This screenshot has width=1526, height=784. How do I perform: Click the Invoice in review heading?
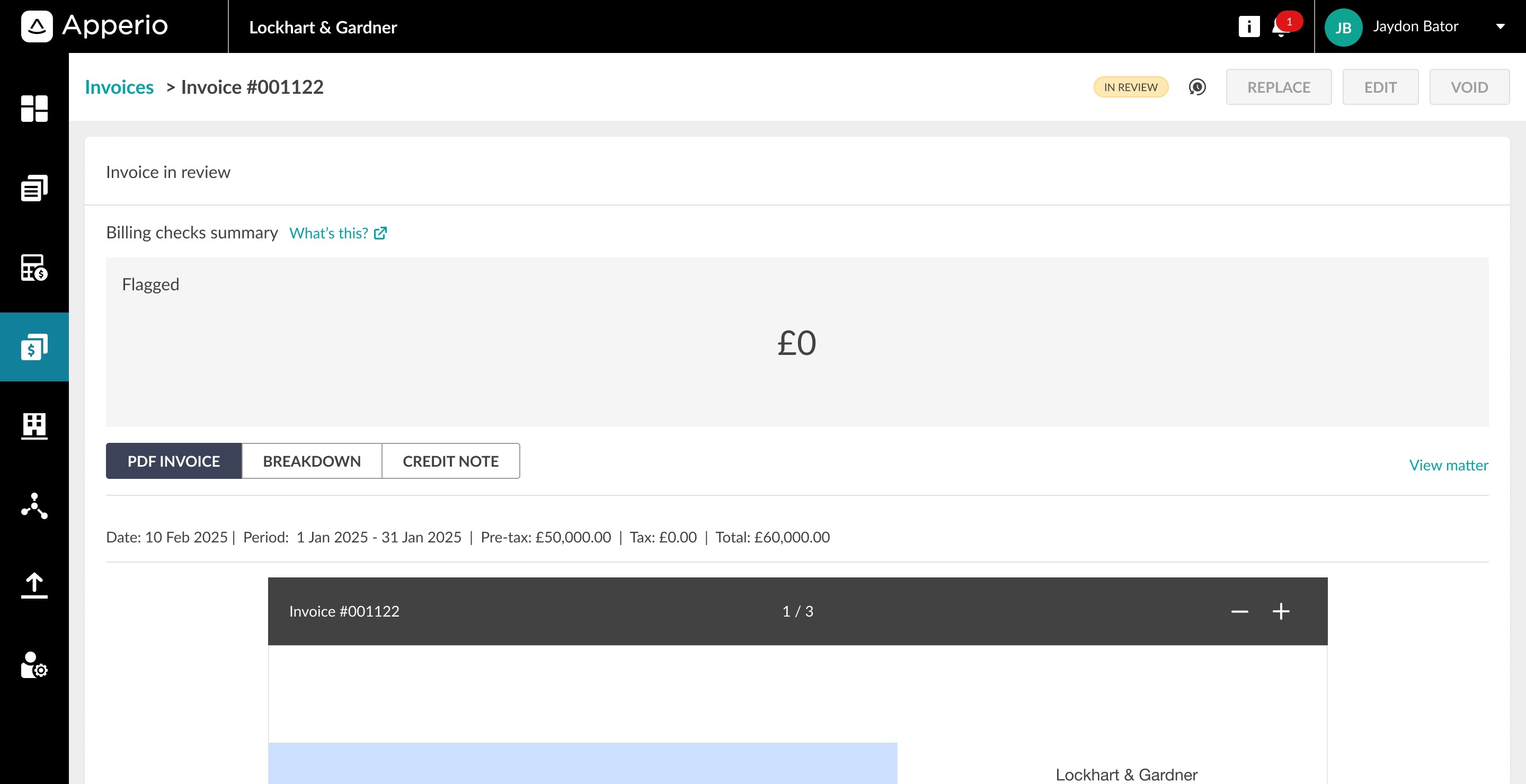[x=168, y=172]
